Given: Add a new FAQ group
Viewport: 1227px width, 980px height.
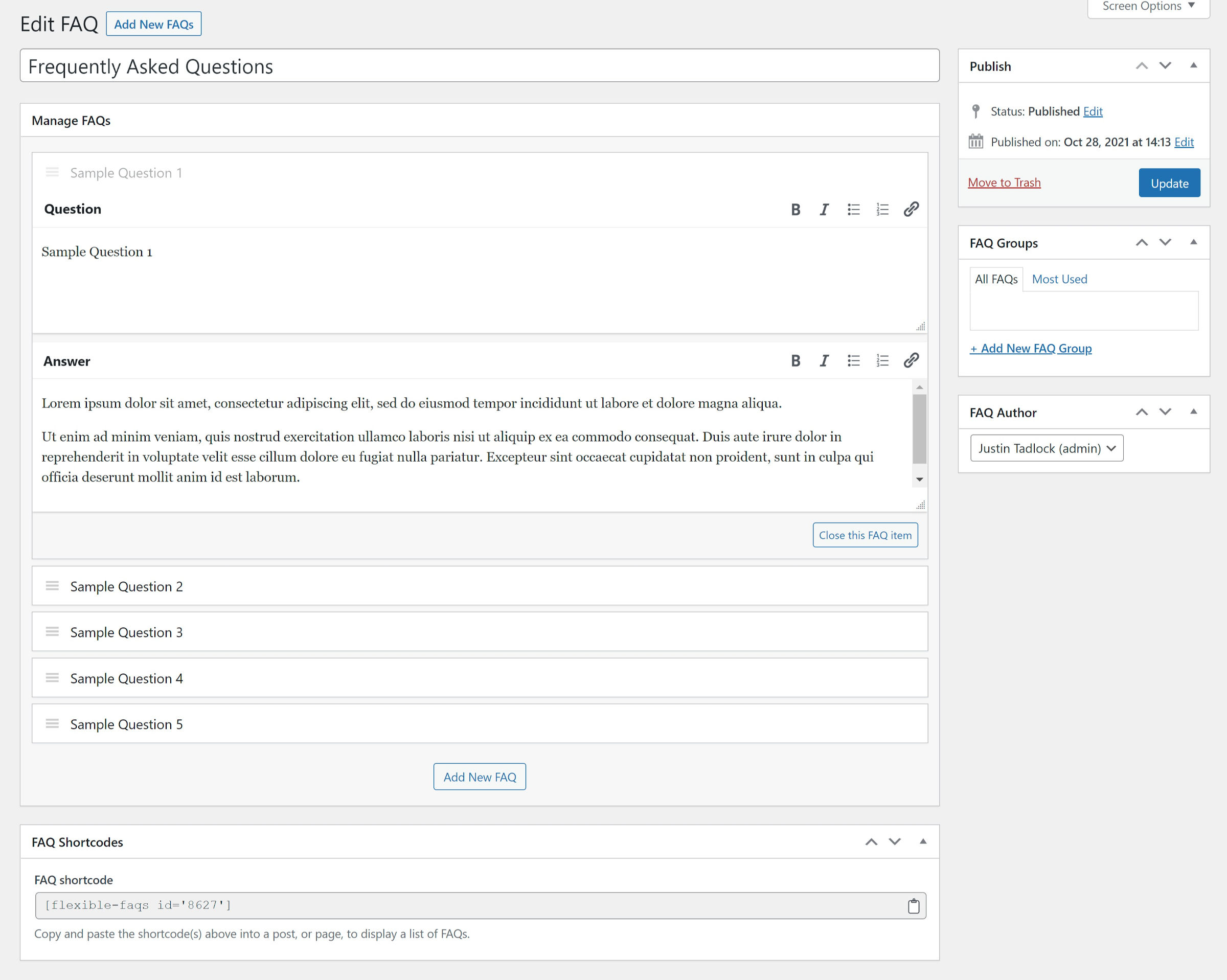Looking at the screenshot, I should (x=1031, y=348).
